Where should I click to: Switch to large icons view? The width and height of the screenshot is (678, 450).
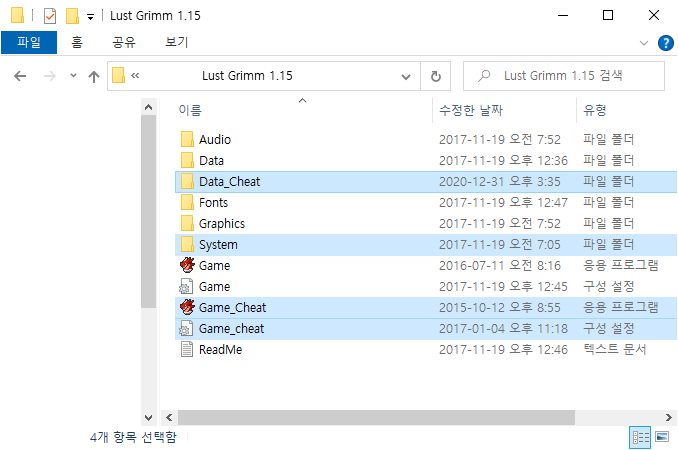[661, 437]
